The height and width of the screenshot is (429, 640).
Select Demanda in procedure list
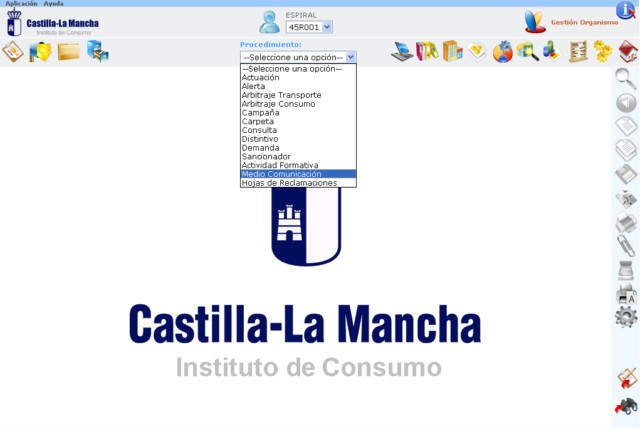(298, 148)
